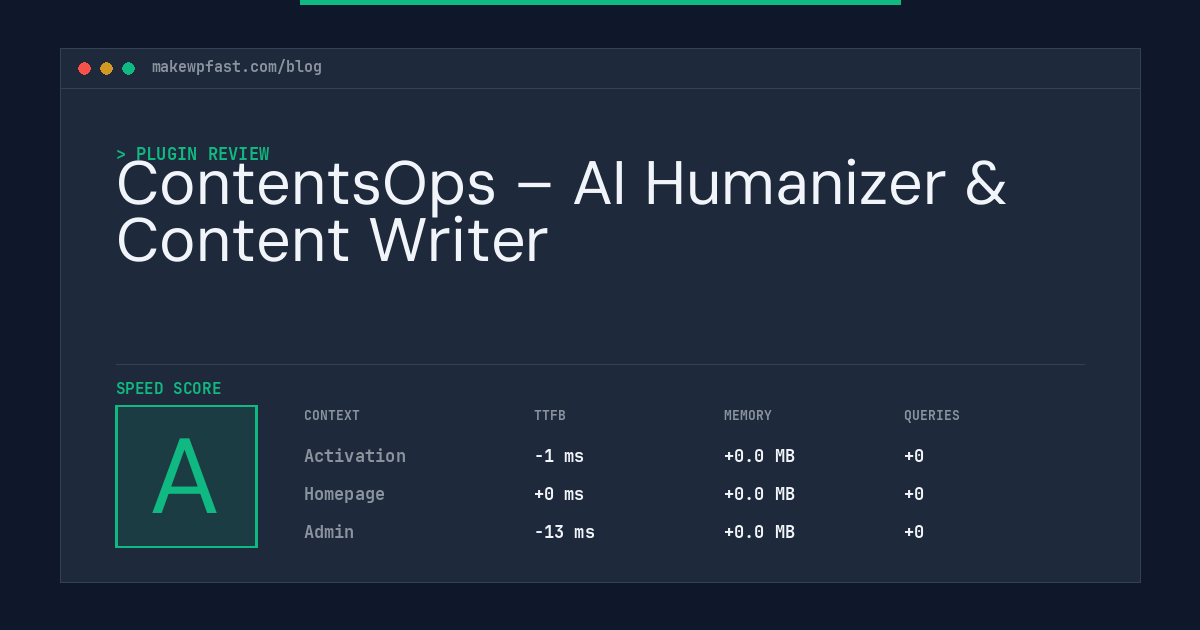Click the Homepage memory value +0.0 MB
This screenshot has width=1200, height=630.
coord(759,494)
